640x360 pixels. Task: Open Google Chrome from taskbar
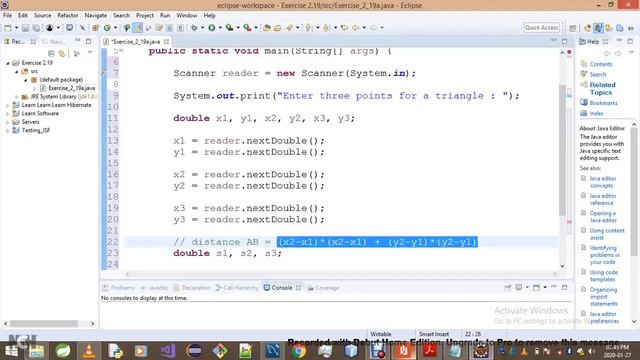point(298,351)
